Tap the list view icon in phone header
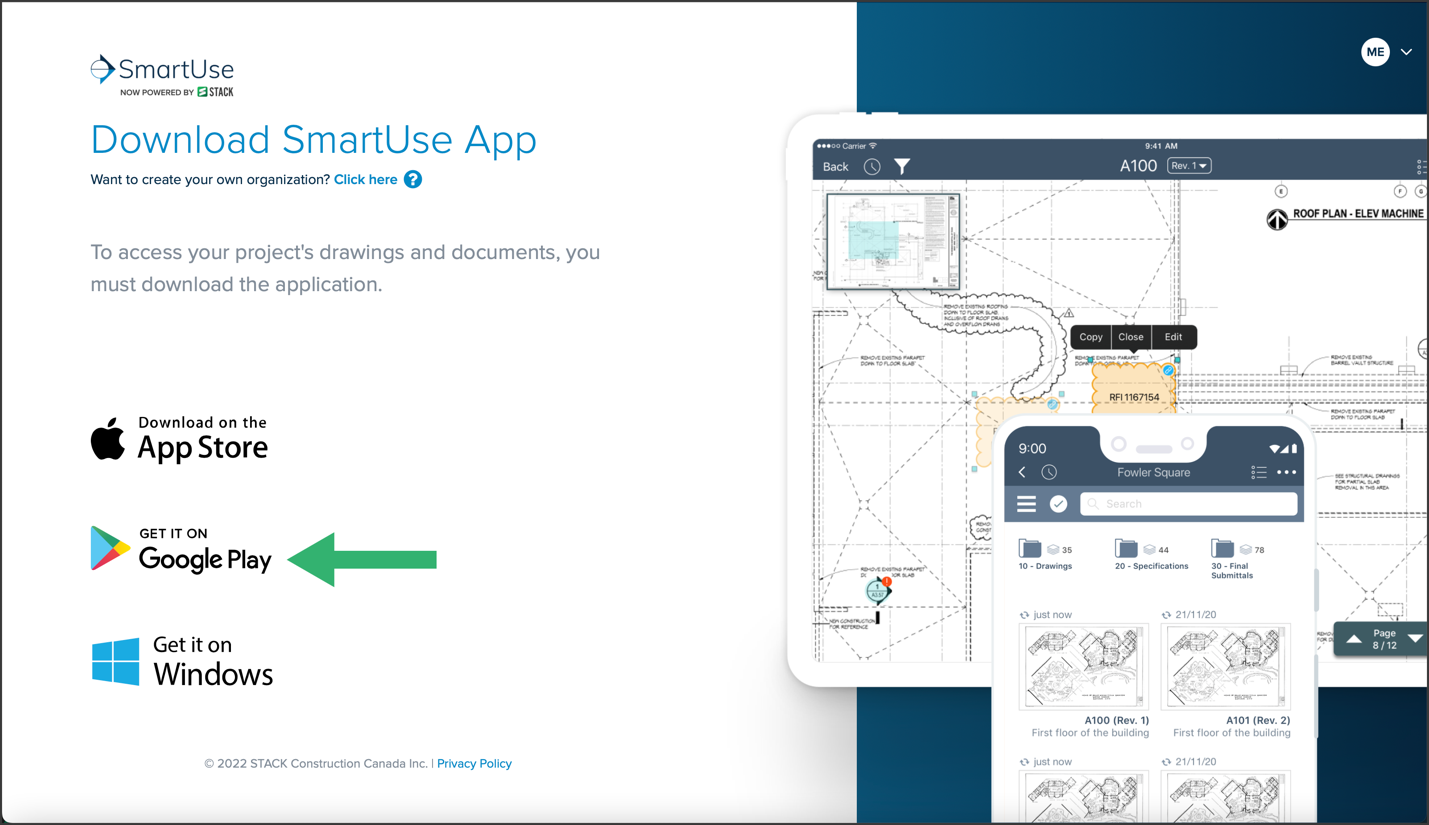 pyautogui.click(x=1258, y=472)
